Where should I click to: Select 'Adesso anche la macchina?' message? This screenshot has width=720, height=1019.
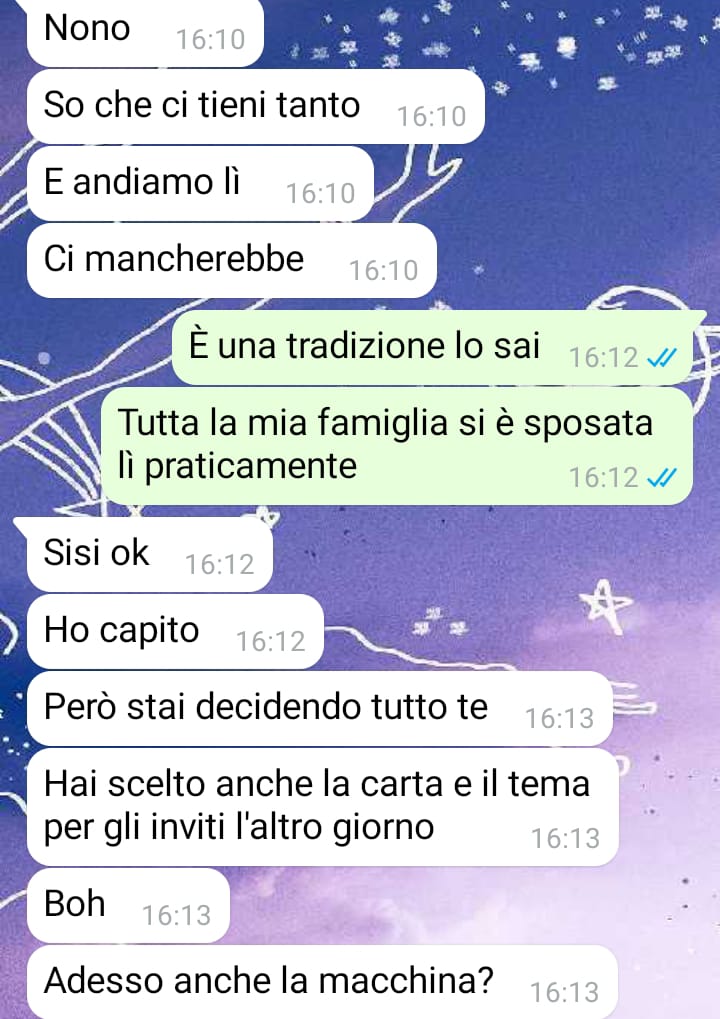[322, 982]
